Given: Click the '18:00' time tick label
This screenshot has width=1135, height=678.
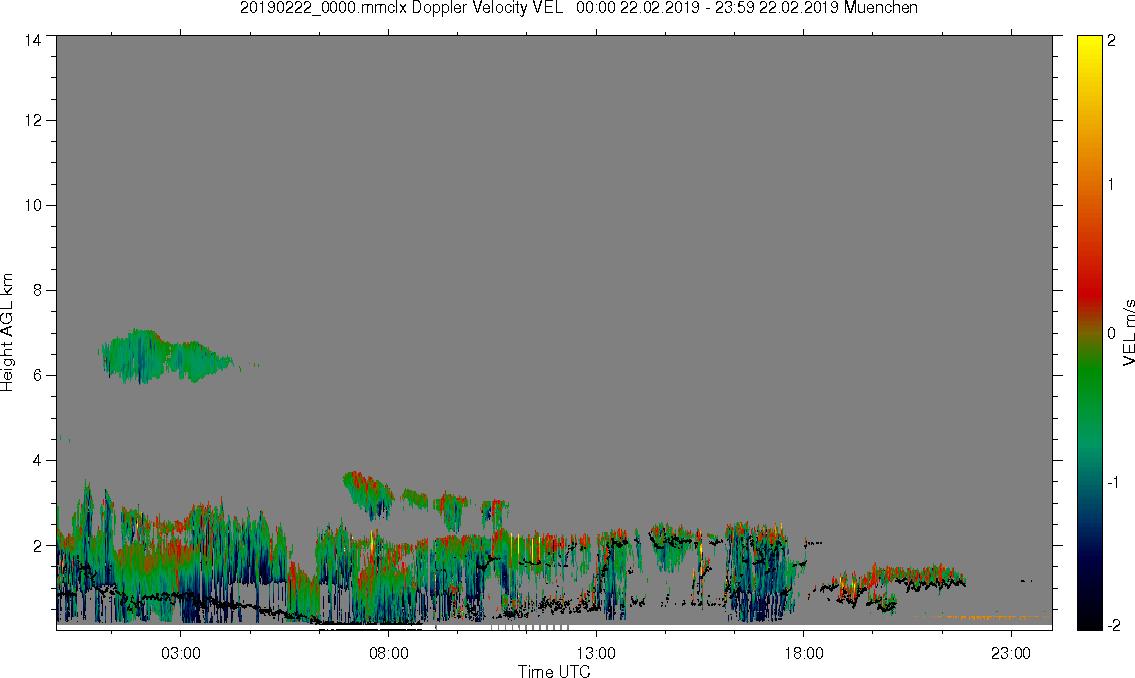Looking at the screenshot, I should coord(803,653).
